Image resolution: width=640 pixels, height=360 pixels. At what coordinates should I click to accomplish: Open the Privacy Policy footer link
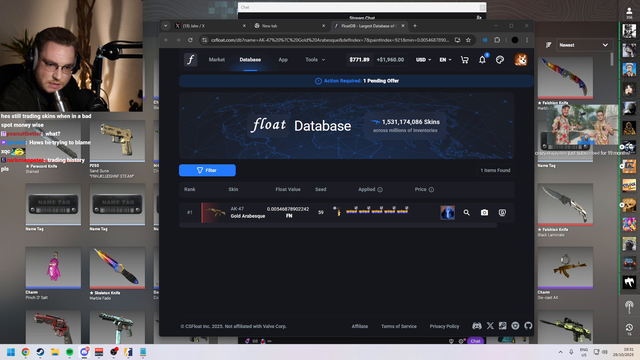tap(444, 326)
